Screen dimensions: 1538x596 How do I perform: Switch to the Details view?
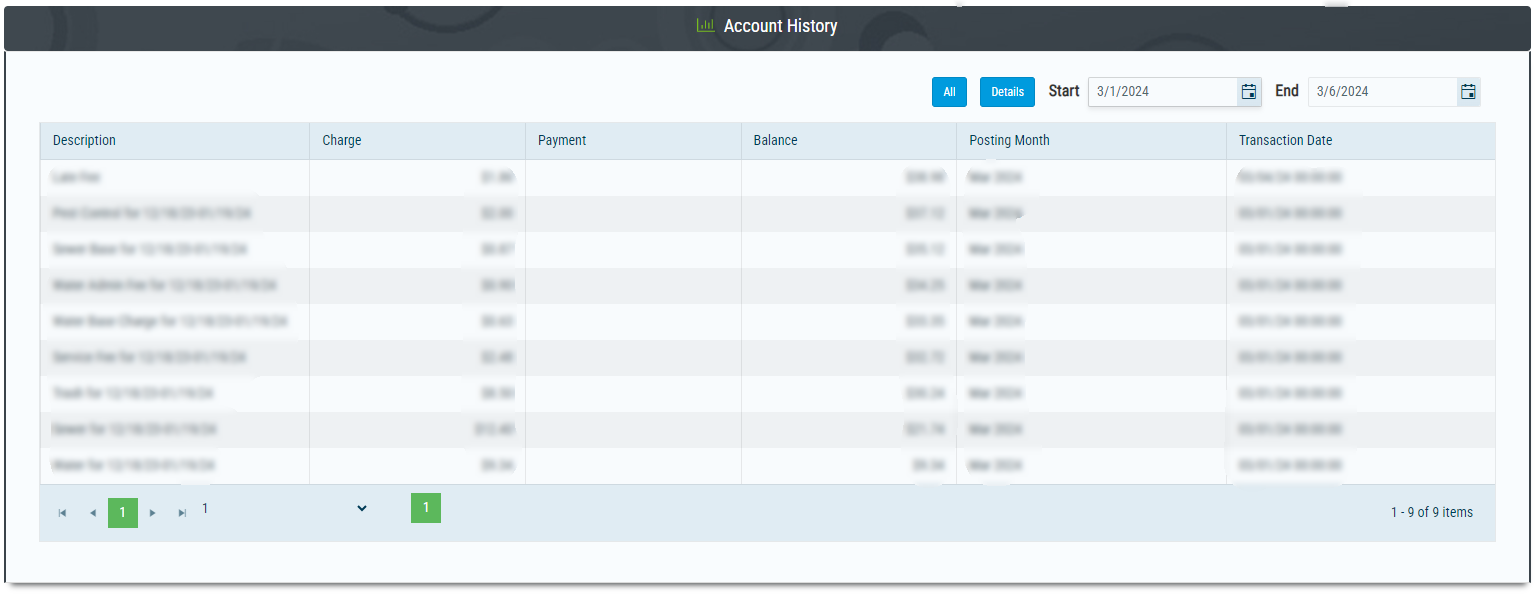click(x=1007, y=91)
